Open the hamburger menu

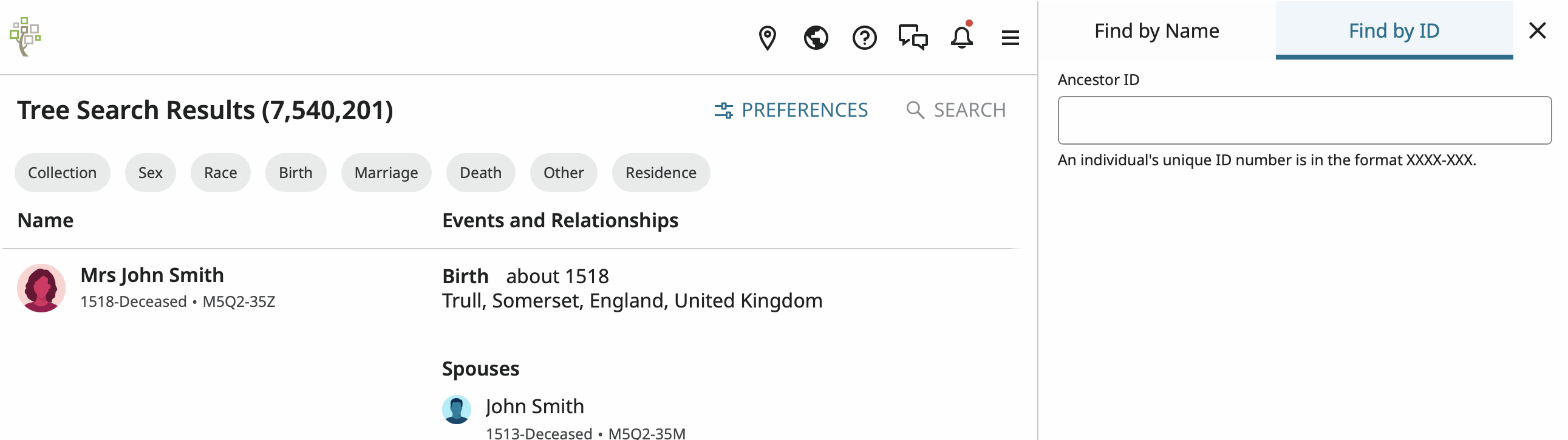pyautogui.click(x=1010, y=38)
